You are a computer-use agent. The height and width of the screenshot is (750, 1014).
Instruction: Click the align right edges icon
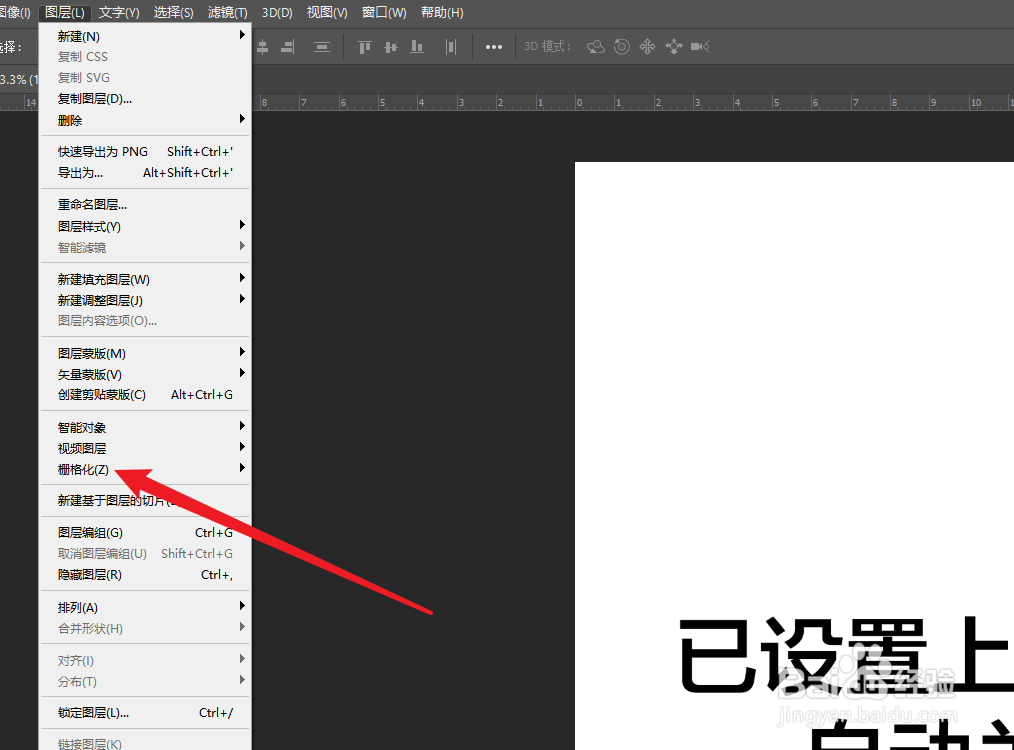point(288,47)
